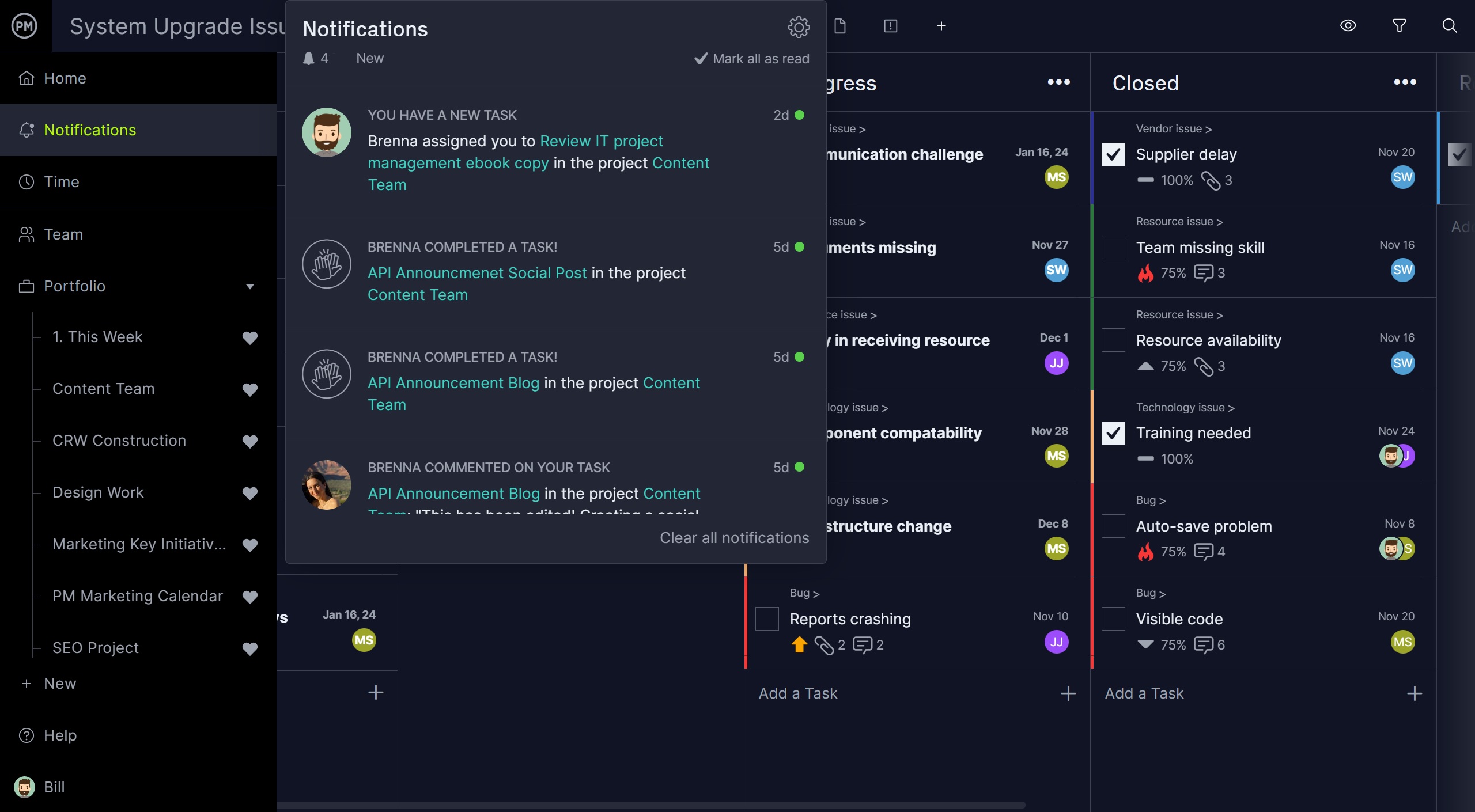The width and height of the screenshot is (1475, 812).
Task: Click the high-five icon on API Announcement Blog completed notification
Action: tap(327, 374)
